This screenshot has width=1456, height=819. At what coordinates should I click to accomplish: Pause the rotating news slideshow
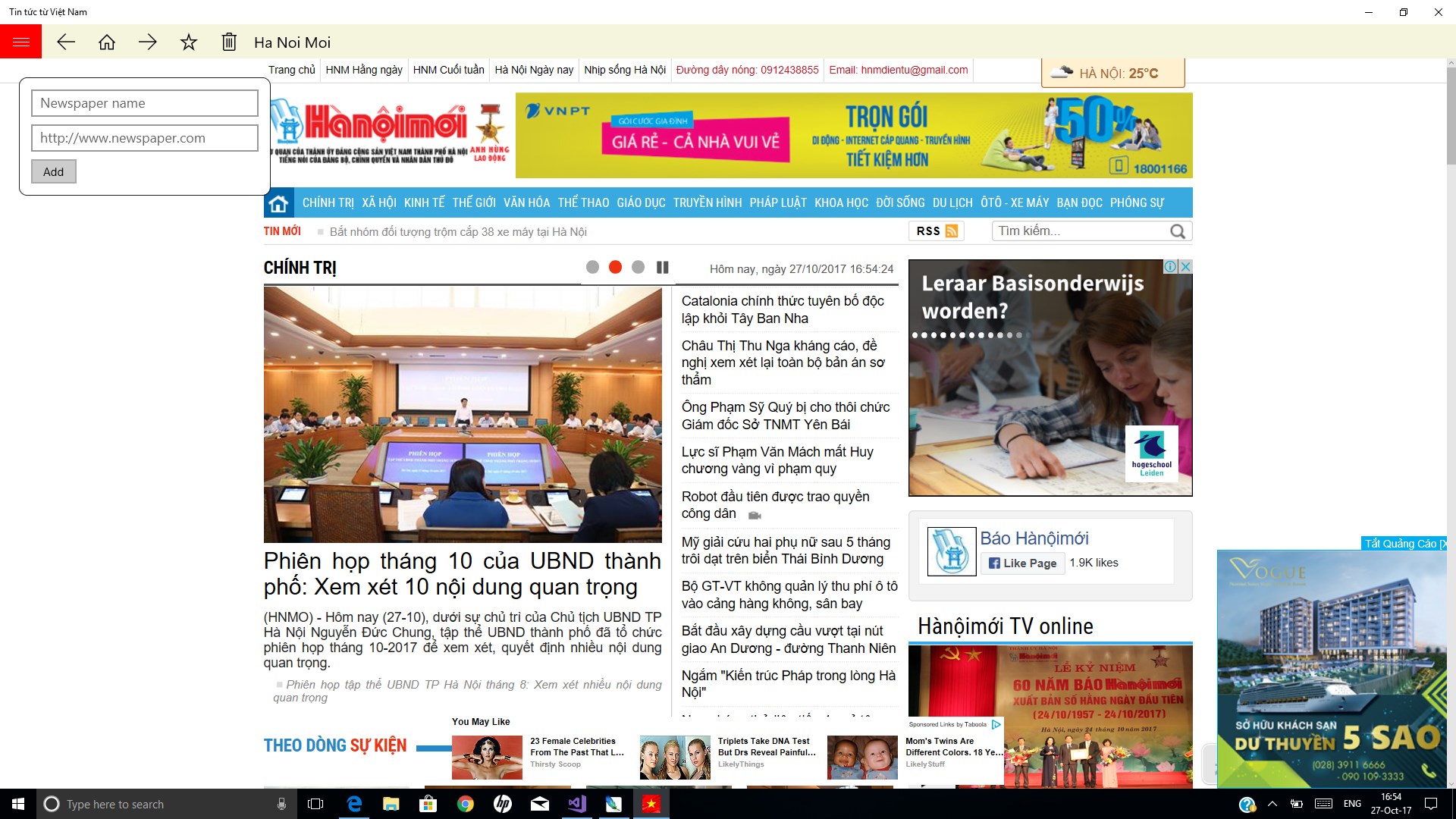tap(663, 267)
